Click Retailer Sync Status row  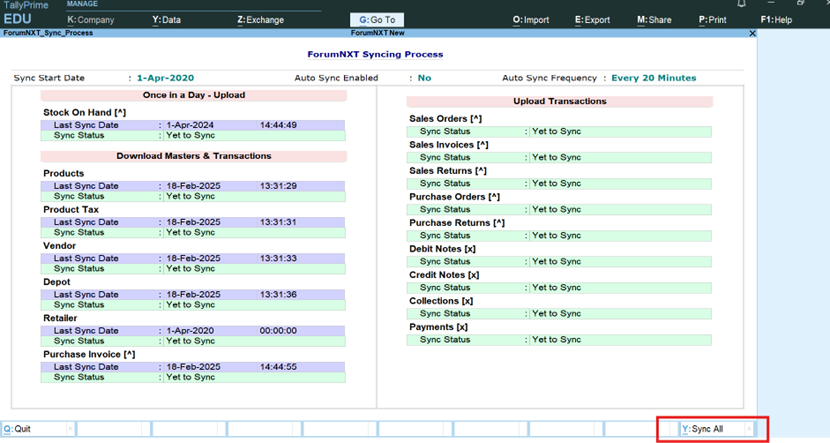193,341
